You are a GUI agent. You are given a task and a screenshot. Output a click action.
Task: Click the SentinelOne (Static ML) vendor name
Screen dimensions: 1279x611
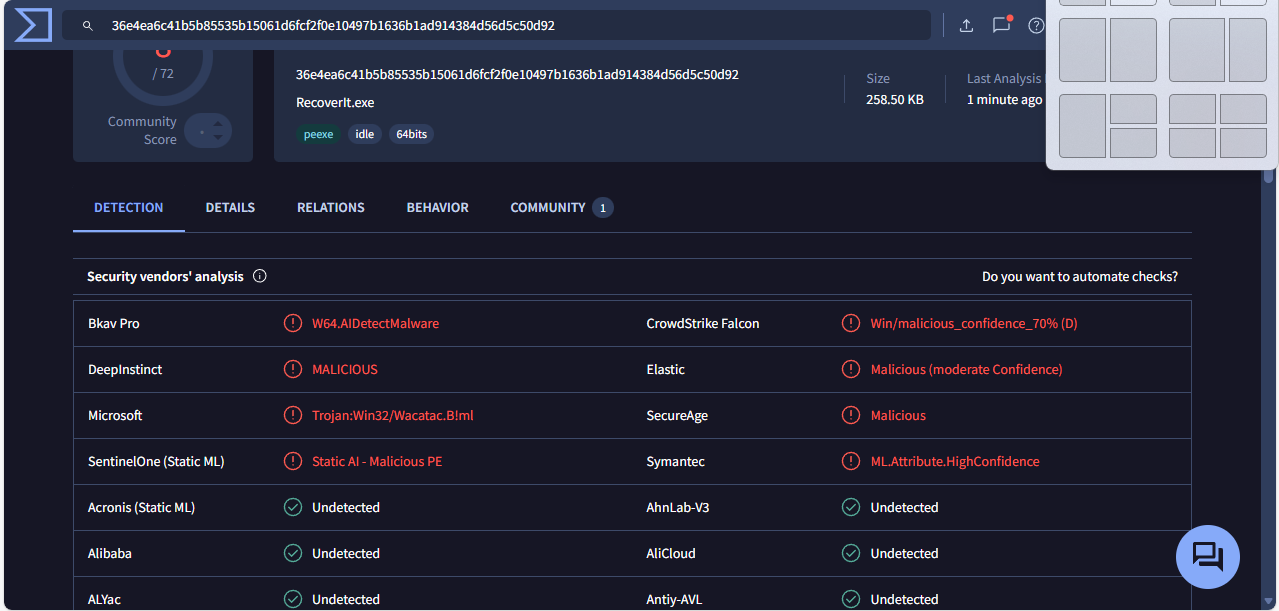(156, 462)
